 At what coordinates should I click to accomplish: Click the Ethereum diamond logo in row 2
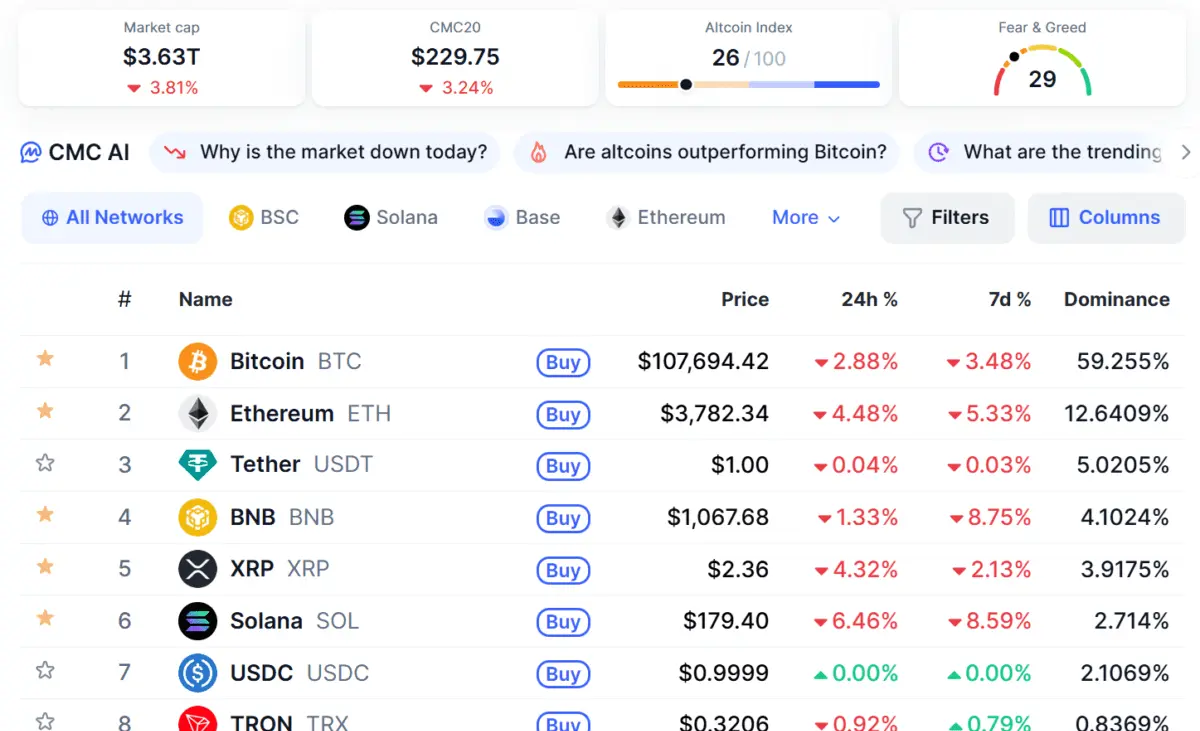click(197, 413)
